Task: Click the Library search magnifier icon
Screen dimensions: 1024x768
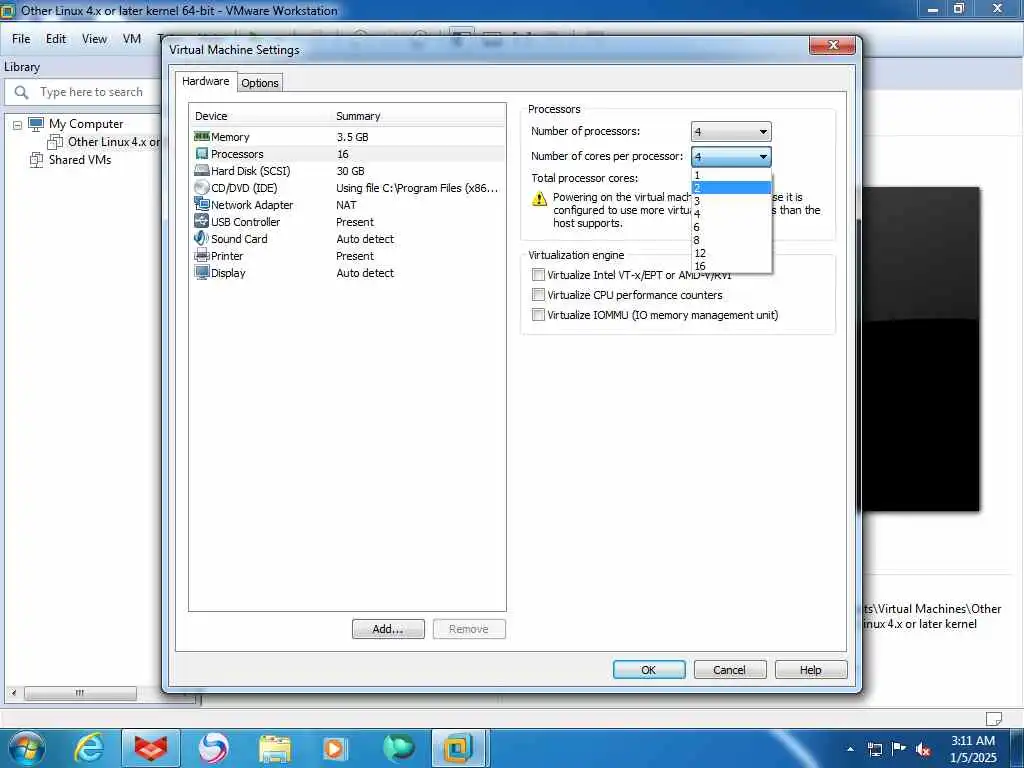Action: click(x=22, y=92)
